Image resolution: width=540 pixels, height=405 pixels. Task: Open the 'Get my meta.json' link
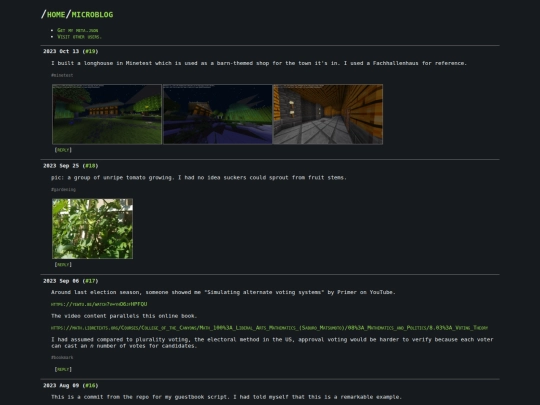tap(77, 30)
